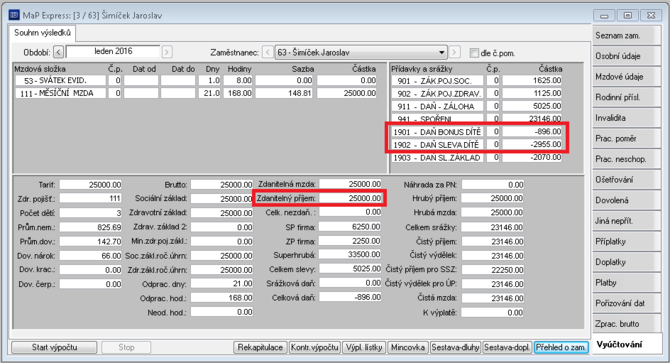The width and height of the screenshot is (670, 363).
Task: Open 'Jiná nepřít.' side menu
Action: 626,221
